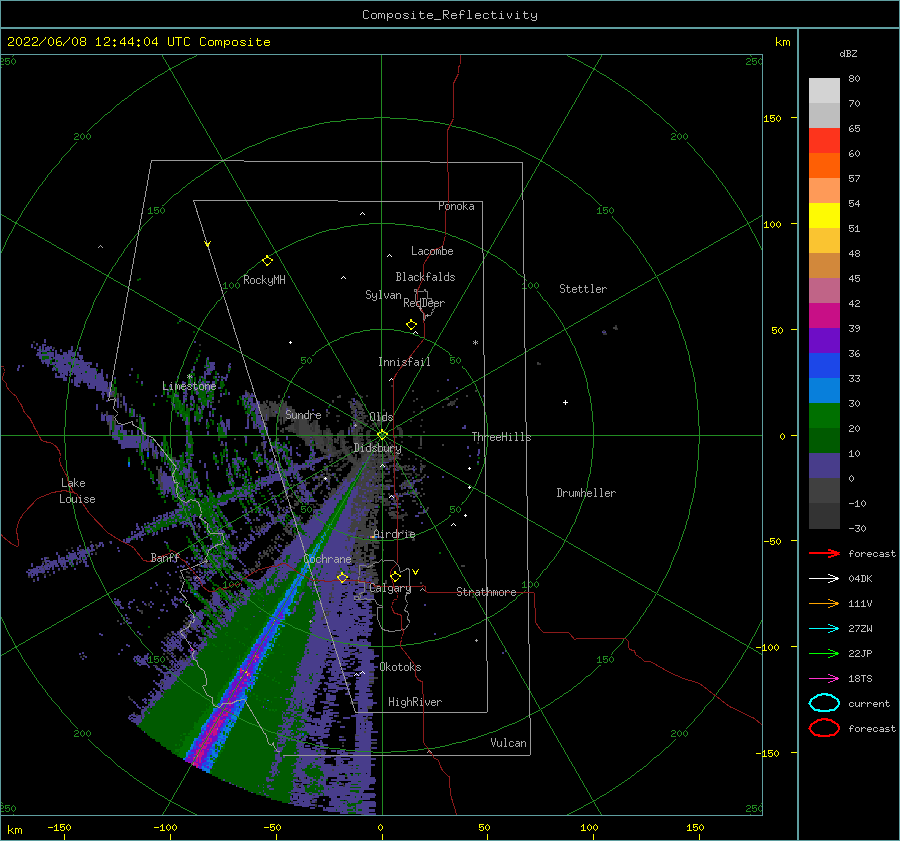
Task: Click the Blackfalds label
Action: 425,277
